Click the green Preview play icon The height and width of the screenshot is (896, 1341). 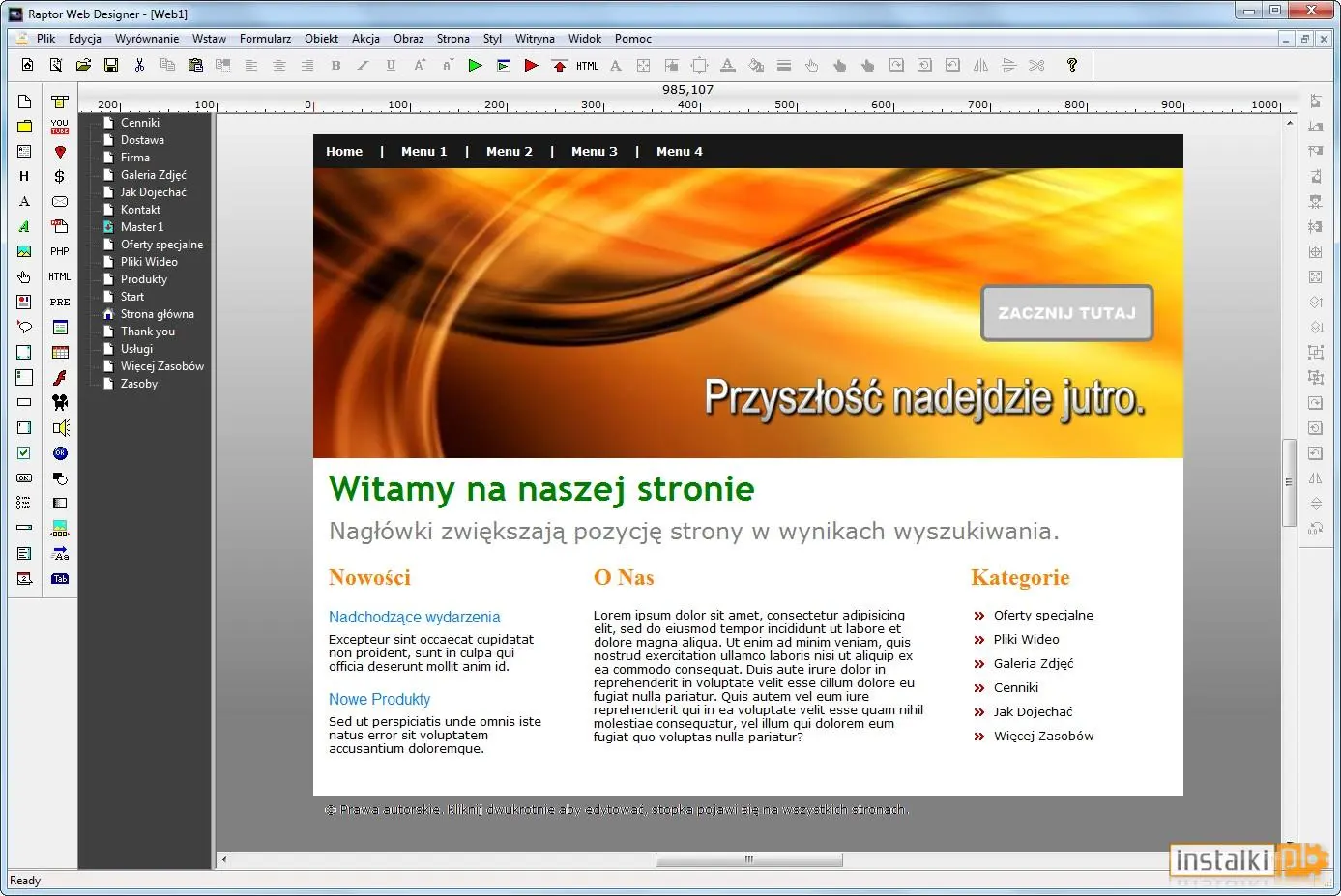pos(475,65)
